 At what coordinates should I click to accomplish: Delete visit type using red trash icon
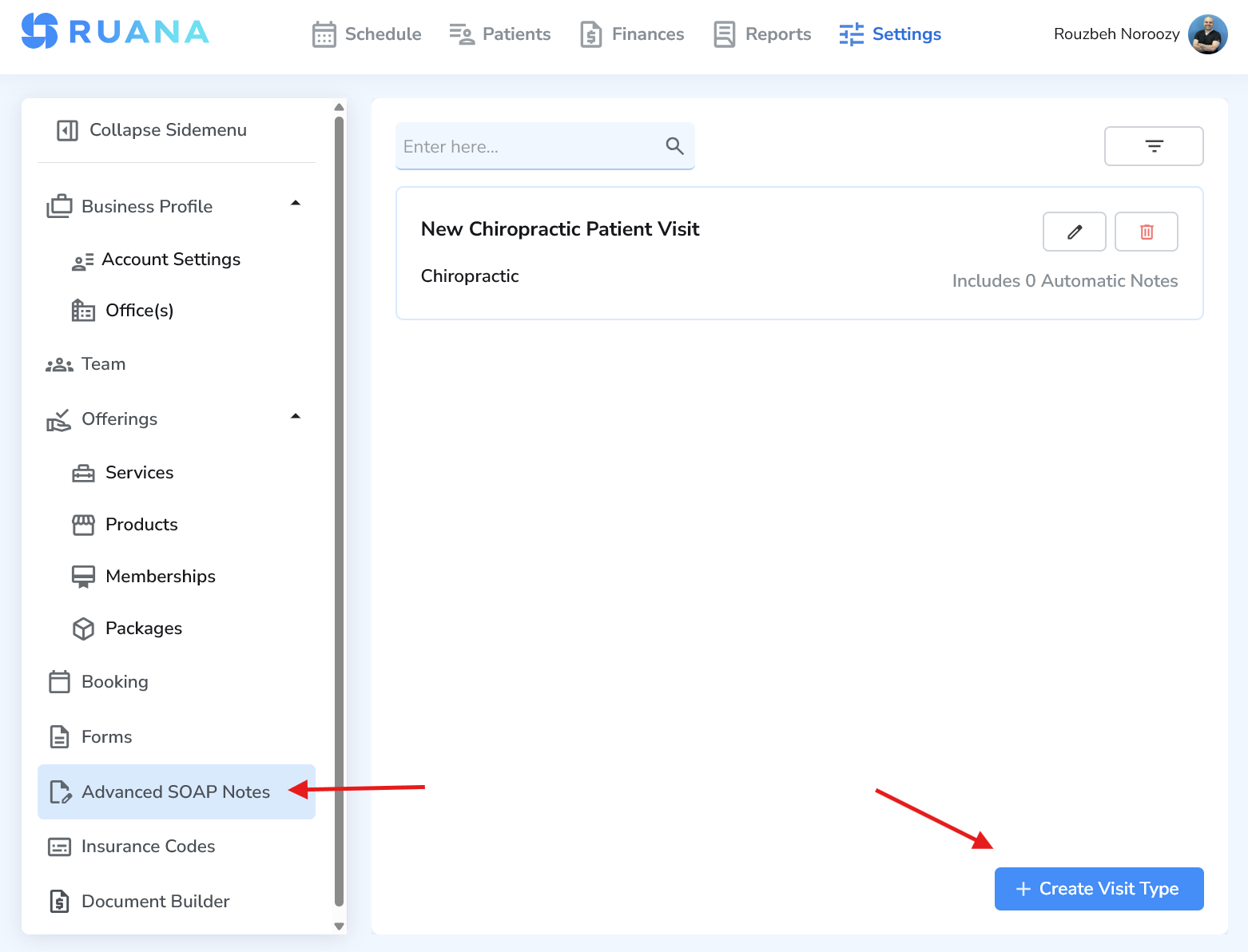[x=1146, y=232]
